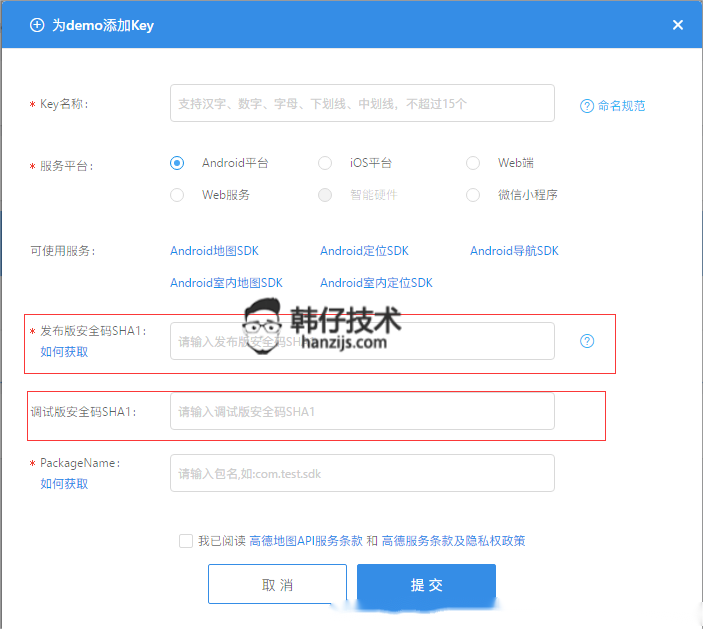Viewport: 703px width, 629px height.
Task: Click the 服务平台 field label
Action: click(66, 166)
